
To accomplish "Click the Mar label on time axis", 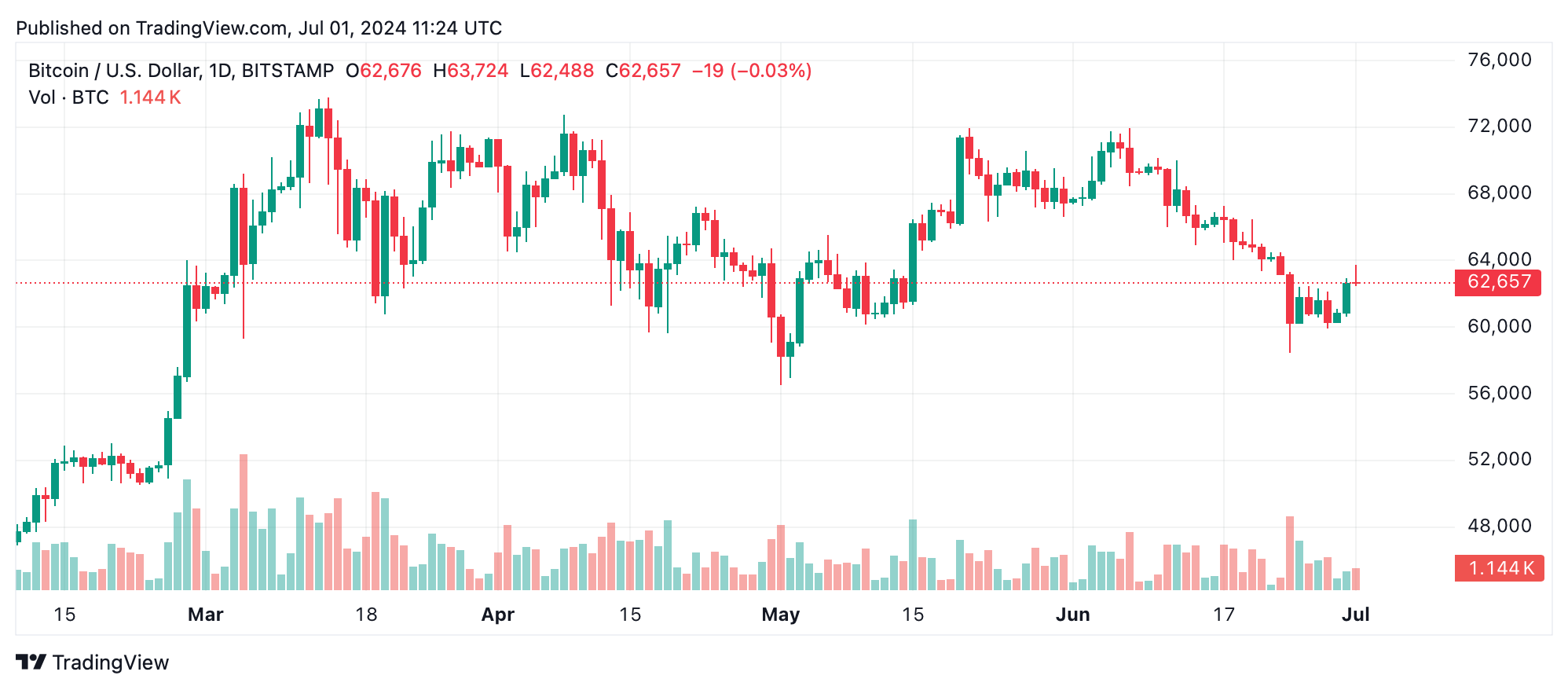I will pyautogui.click(x=205, y=615).
